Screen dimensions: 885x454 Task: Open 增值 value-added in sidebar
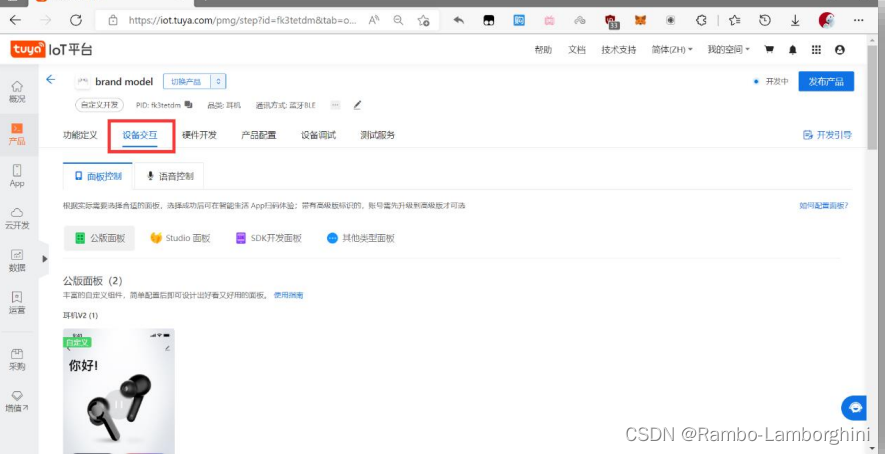(x=17, y=401)
